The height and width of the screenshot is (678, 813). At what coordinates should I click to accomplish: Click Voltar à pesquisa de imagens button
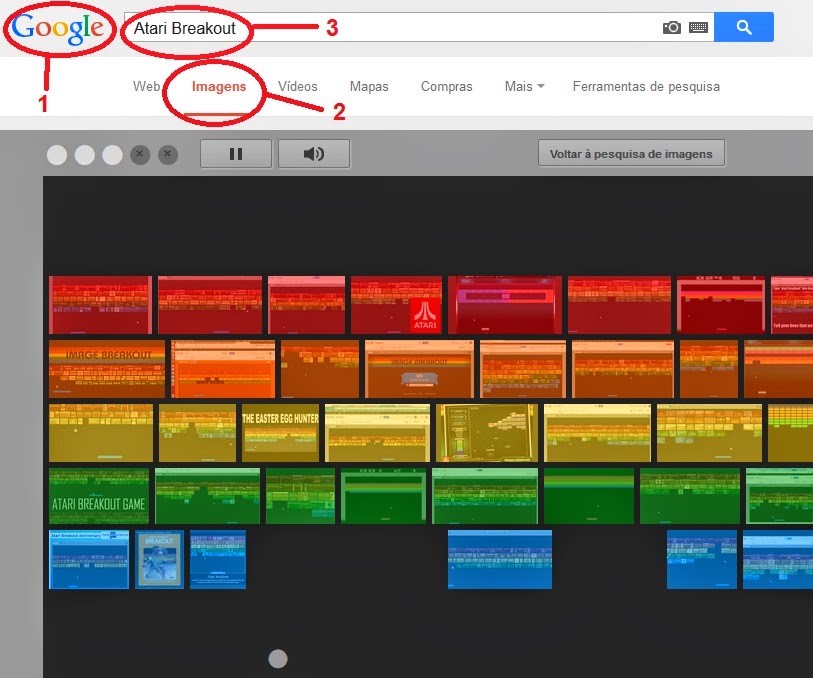pyautogui.click(x=631, y=153)
